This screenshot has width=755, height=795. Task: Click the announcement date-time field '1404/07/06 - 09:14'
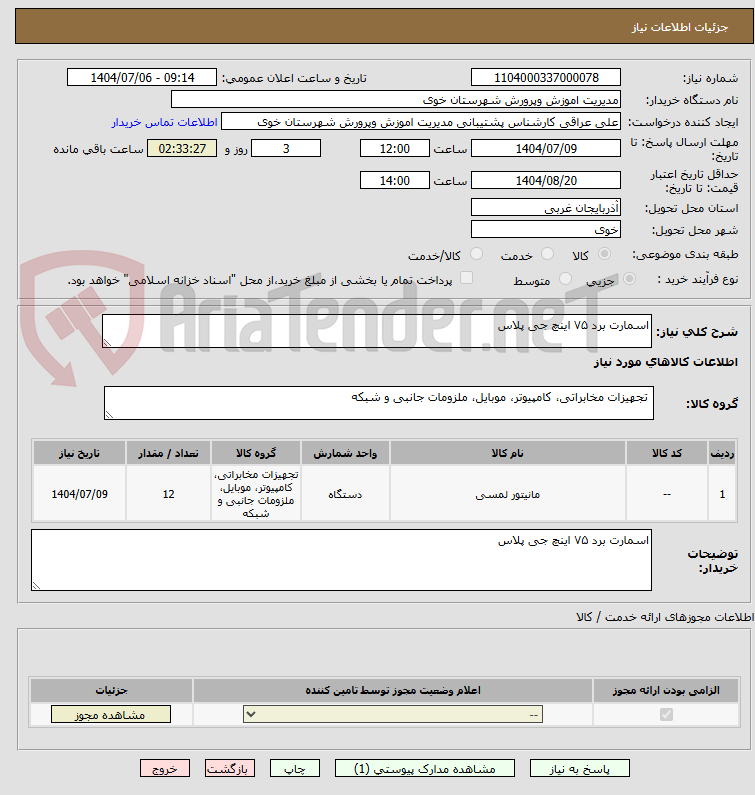pos(142,78)
